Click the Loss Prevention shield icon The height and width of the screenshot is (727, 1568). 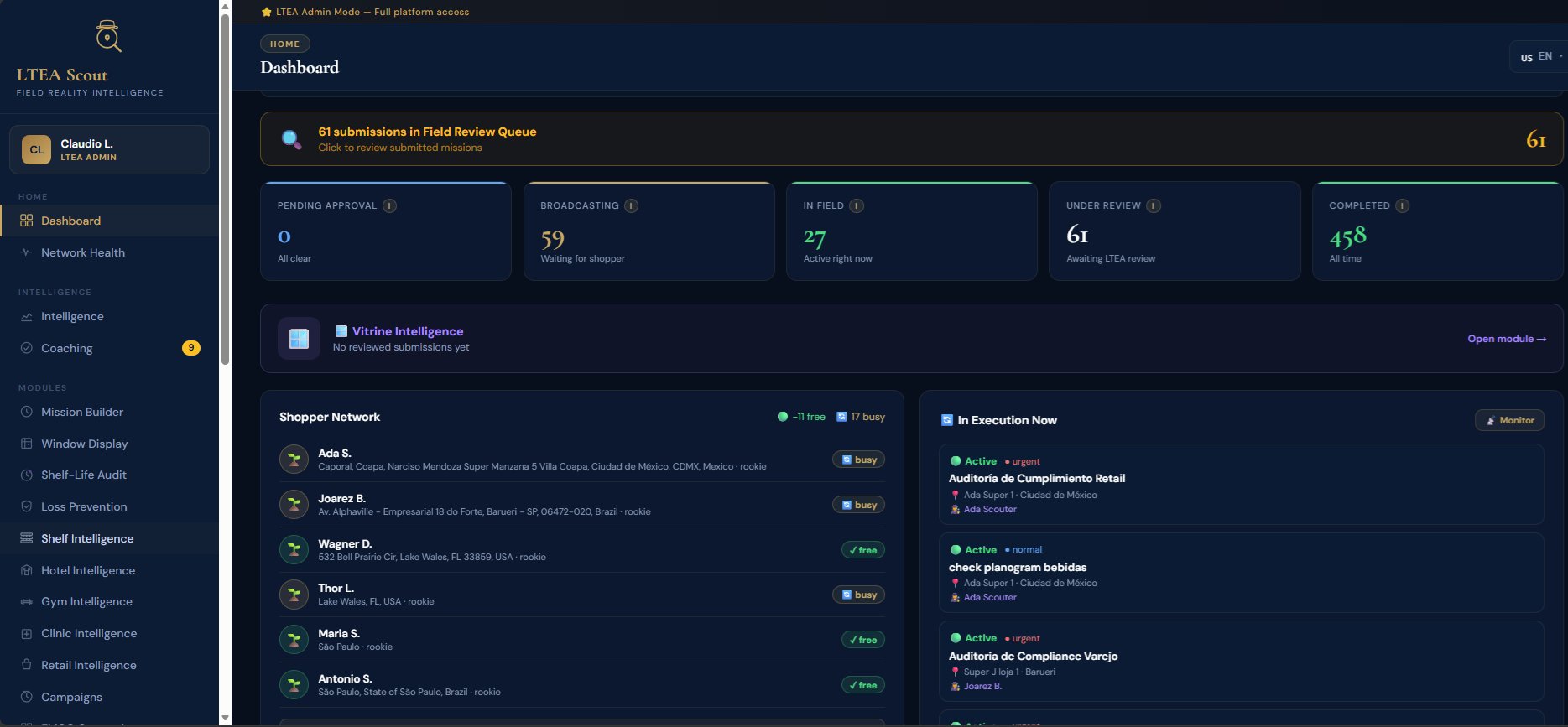point(26,506)
